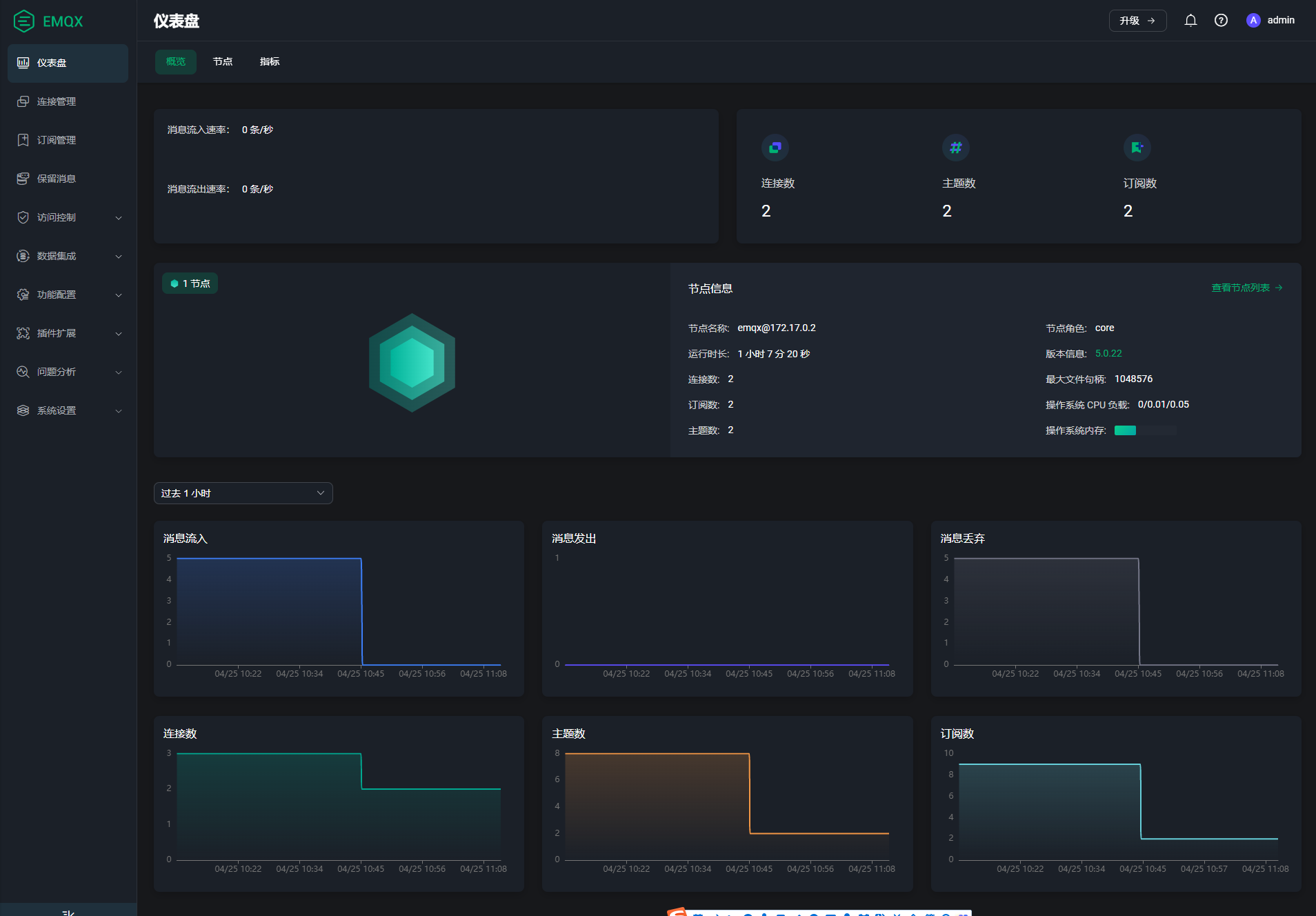This screenshot has height=916, width=1316.
Task: Expand the 数据集成 sidebar menu
Action: [68, 256]
